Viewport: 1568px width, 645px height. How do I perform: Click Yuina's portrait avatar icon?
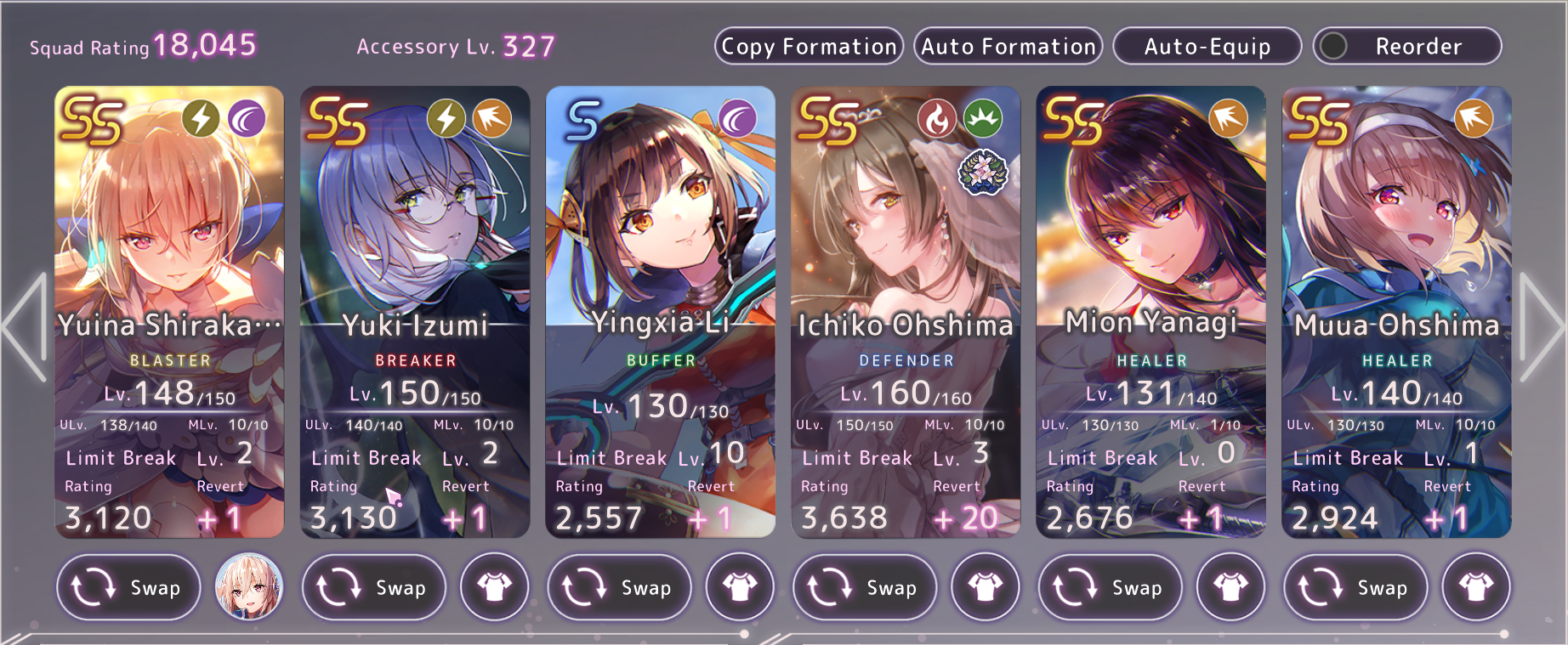tap(248, 586)
